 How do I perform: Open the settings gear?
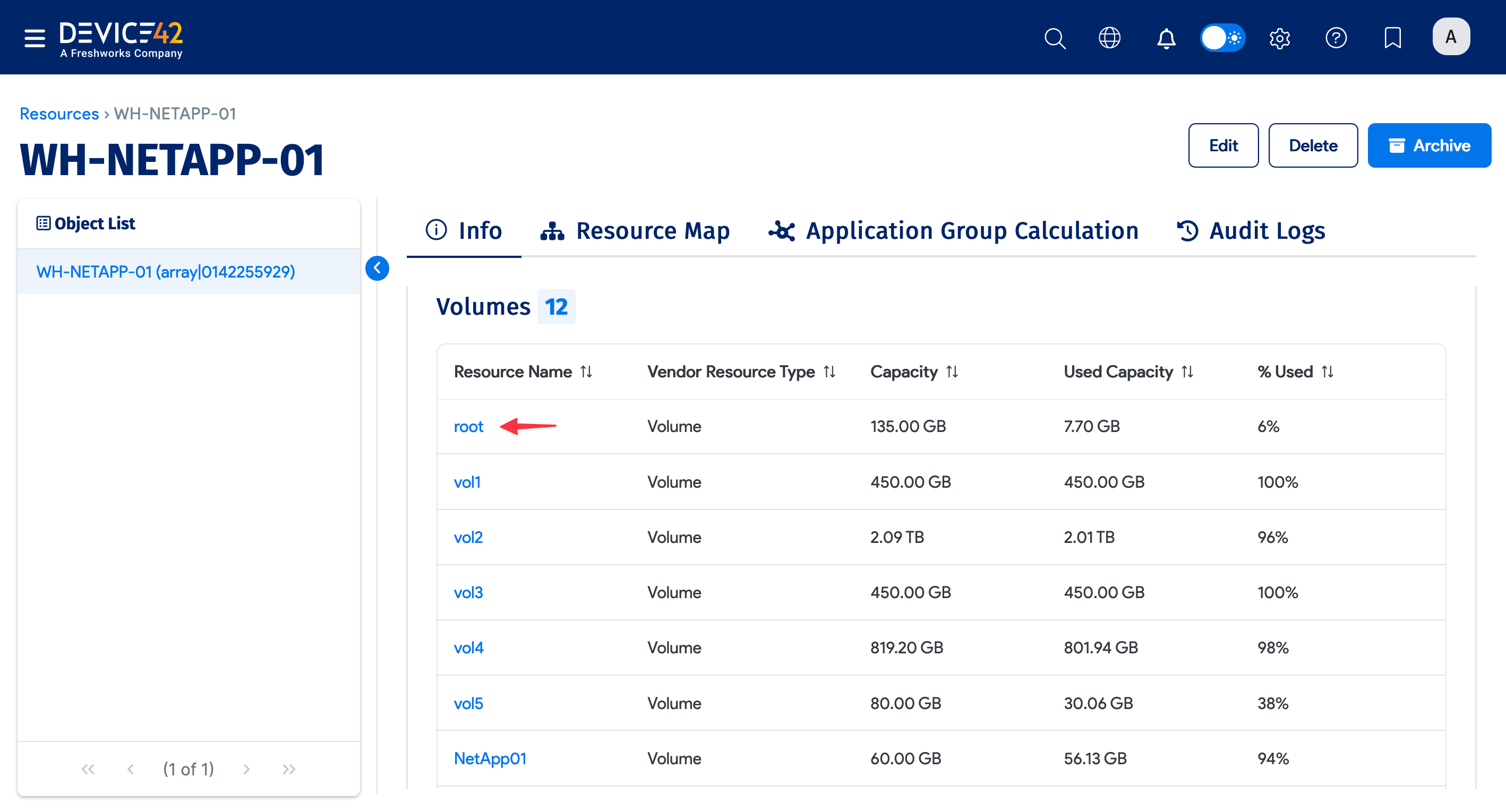pyautogui.click(x=1280, y=38)
